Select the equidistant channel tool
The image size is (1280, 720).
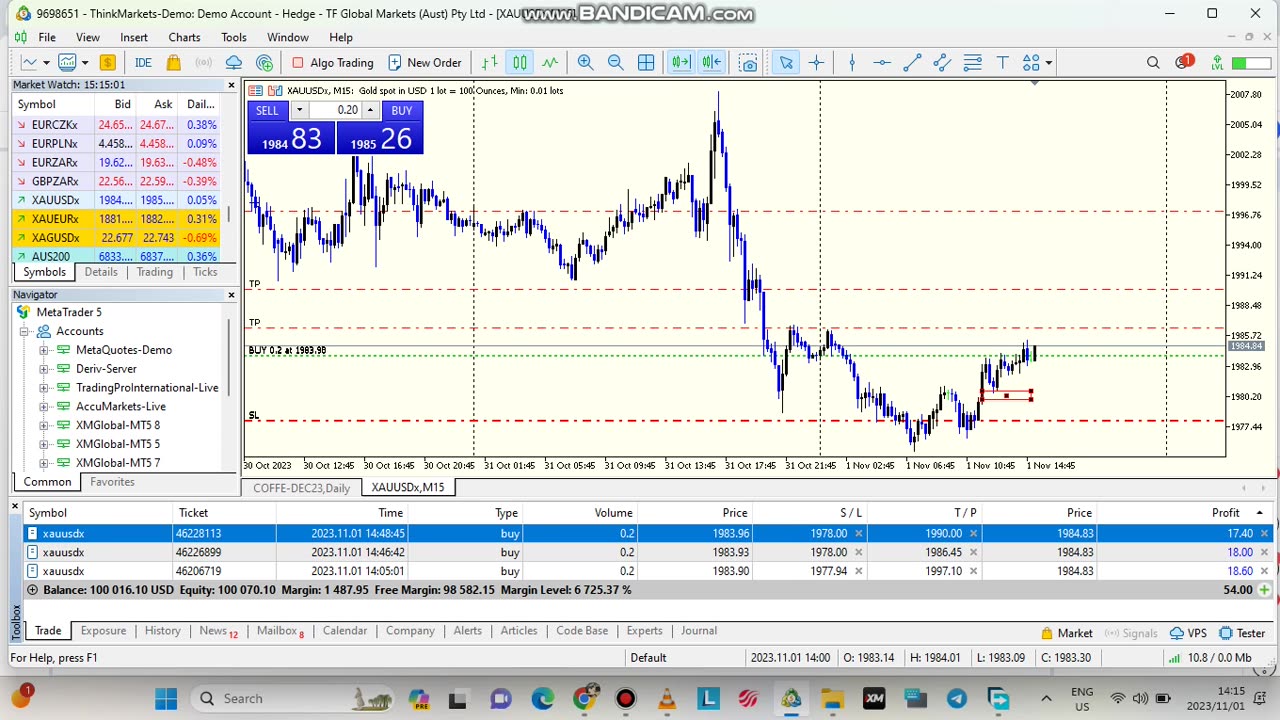[x=942, y=62]
